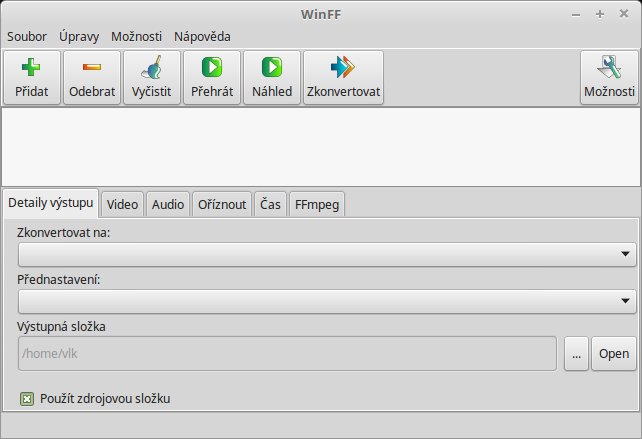Click the Odebrat minus icon
The height and width of the screenshot is (439, 642).
coord(92,69)
